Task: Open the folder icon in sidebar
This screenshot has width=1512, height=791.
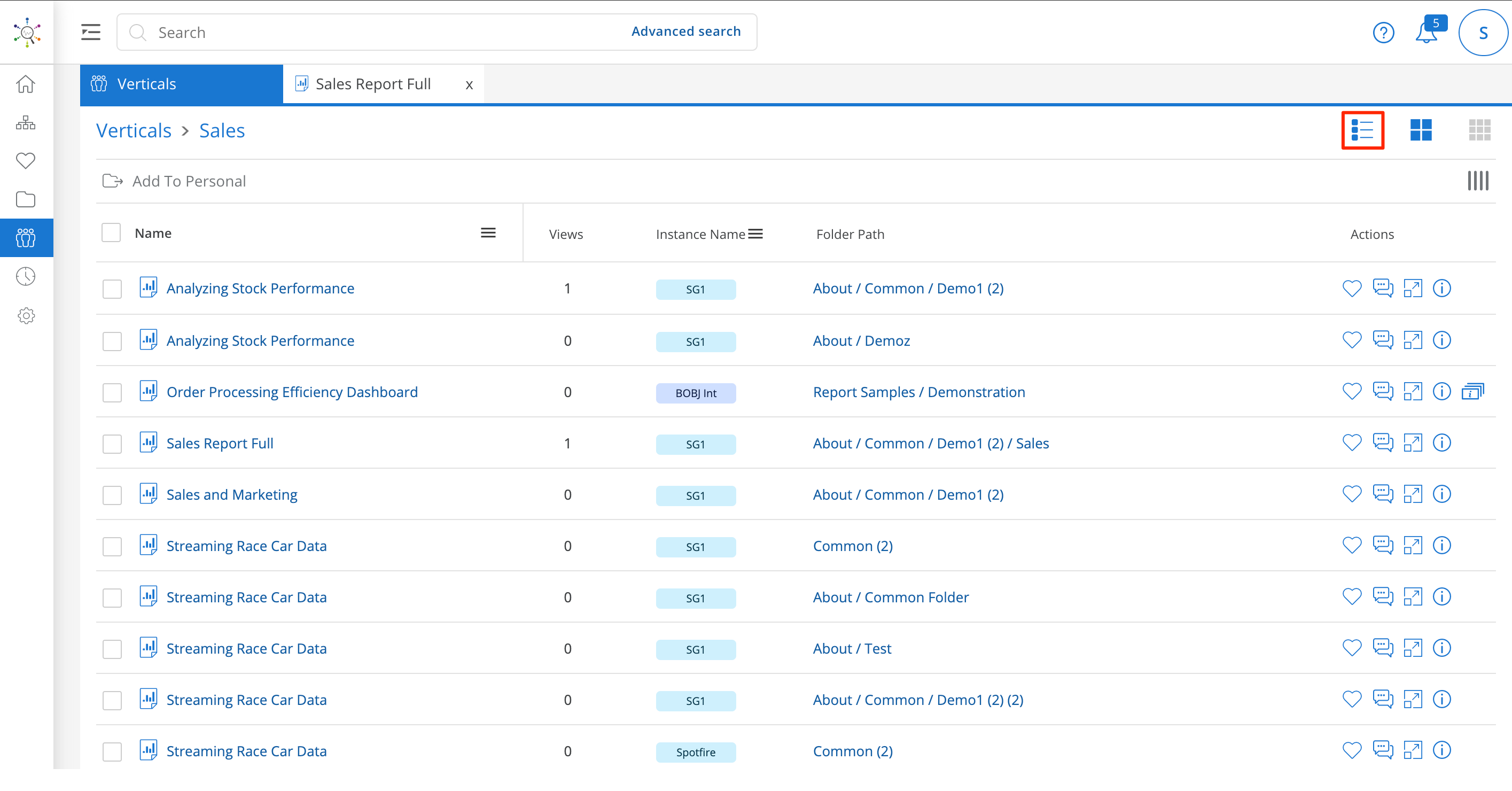Action: (x=26, y=200)
